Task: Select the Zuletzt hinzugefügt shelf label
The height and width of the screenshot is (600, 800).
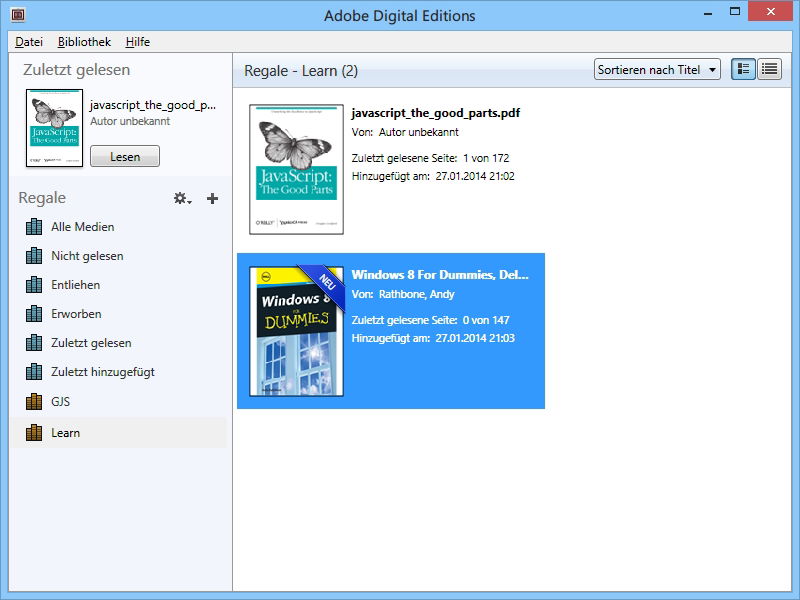Action: (x=103, y=372)
